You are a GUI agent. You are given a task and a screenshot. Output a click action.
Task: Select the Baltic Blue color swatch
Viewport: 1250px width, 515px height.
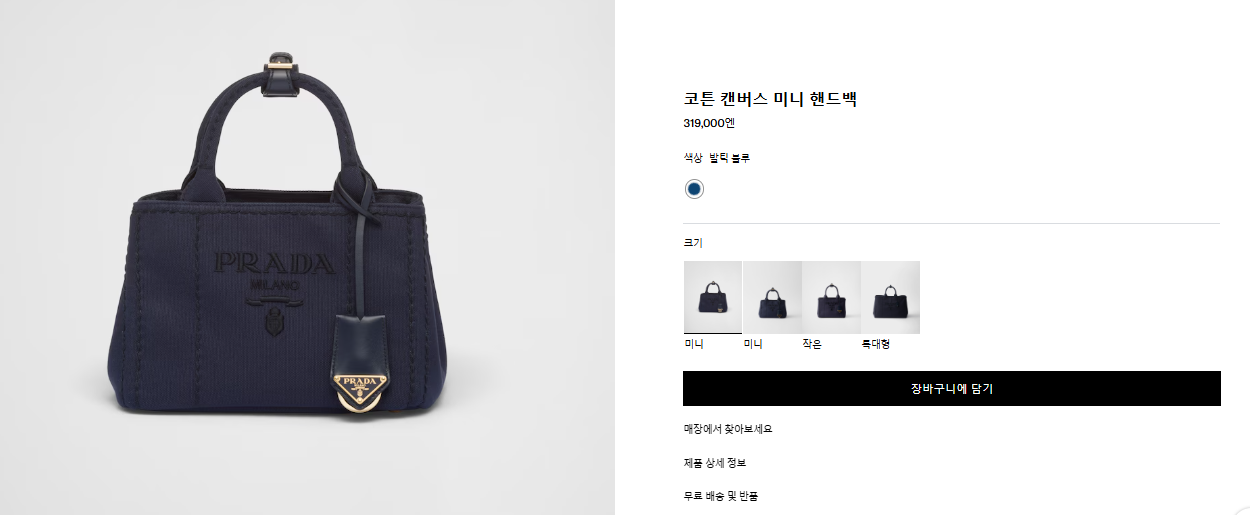pos(694,189)
